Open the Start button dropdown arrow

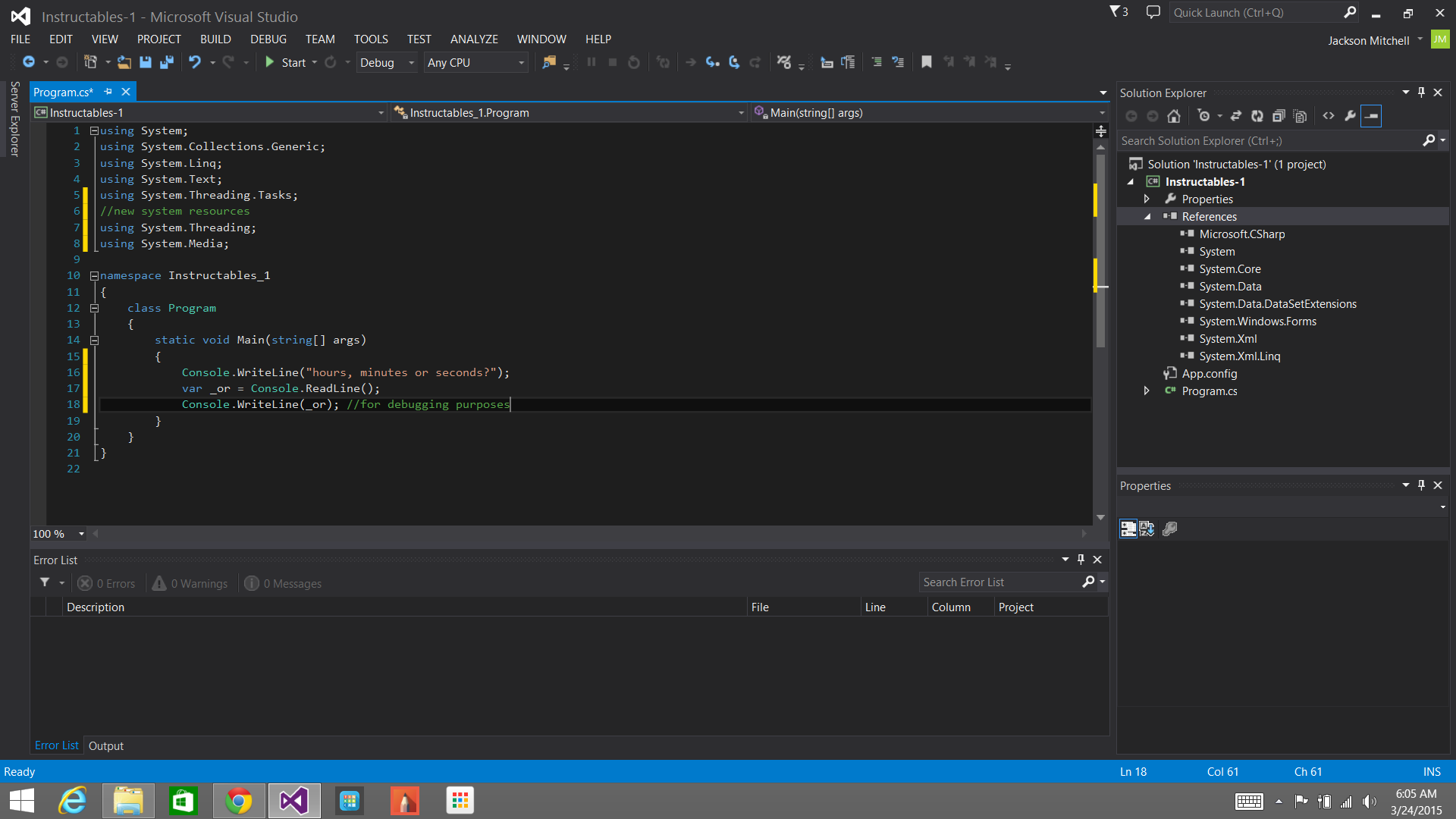(x=315, y=62)
